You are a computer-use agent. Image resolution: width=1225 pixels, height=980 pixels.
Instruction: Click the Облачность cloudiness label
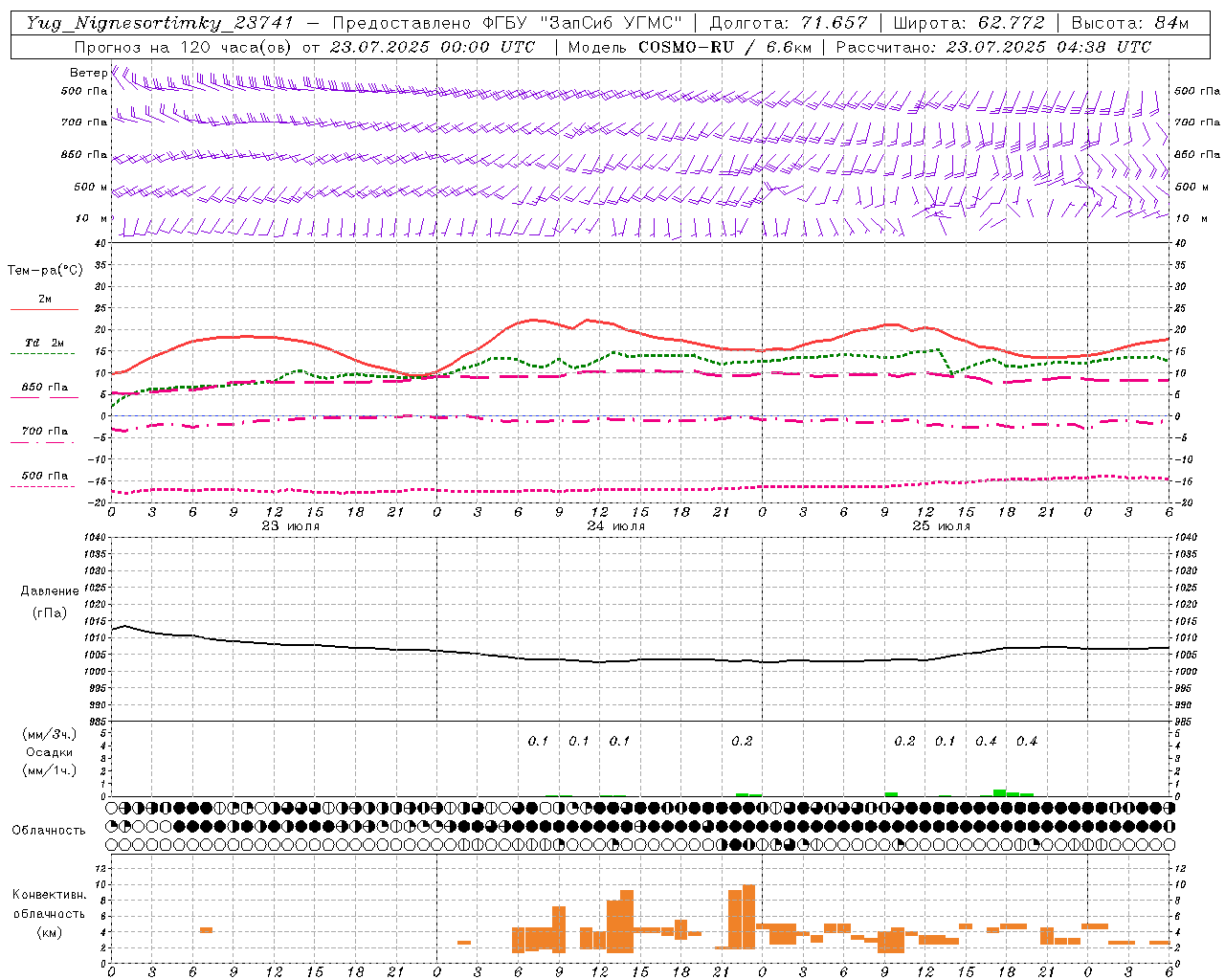[x=49, y=830]
